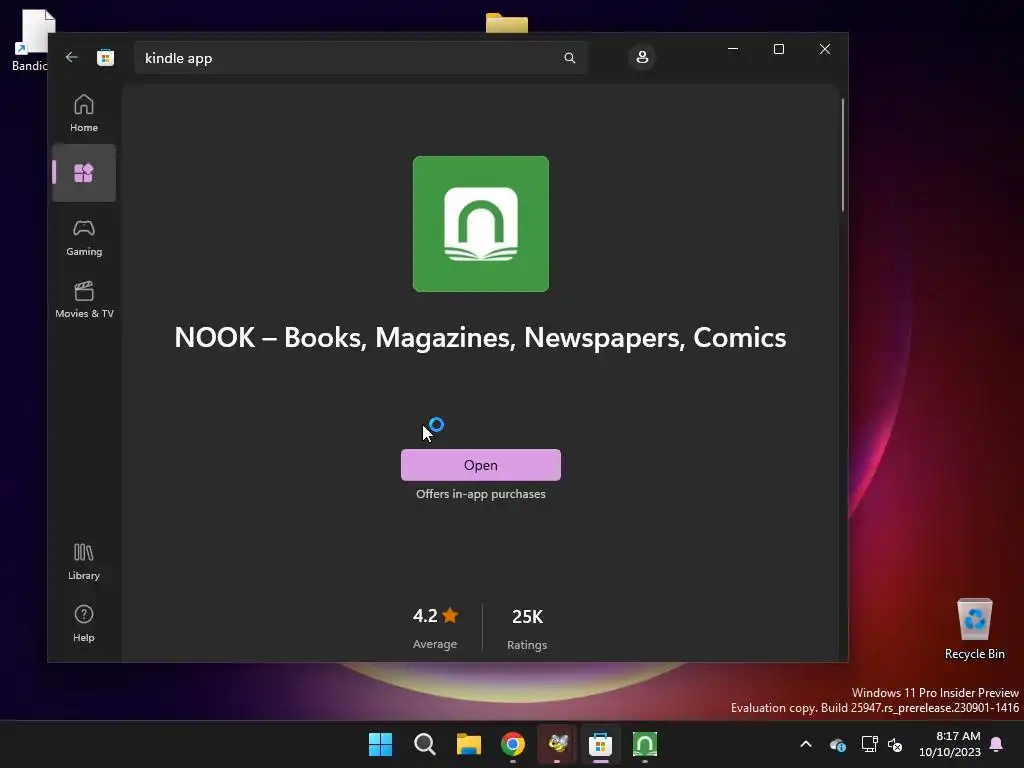Select the Recycle Bin desktop icon
The image size is (1024, 768).
[974, 629]
